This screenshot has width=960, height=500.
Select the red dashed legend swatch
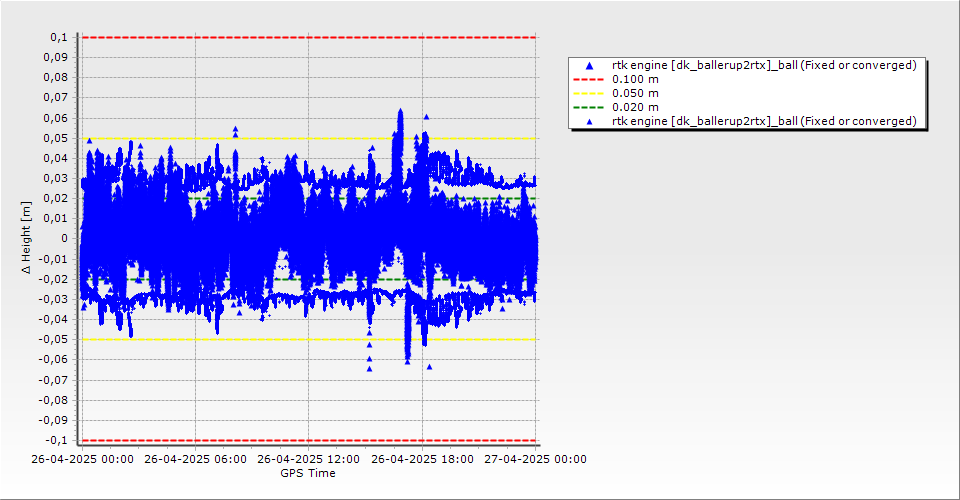click(589, 79)
